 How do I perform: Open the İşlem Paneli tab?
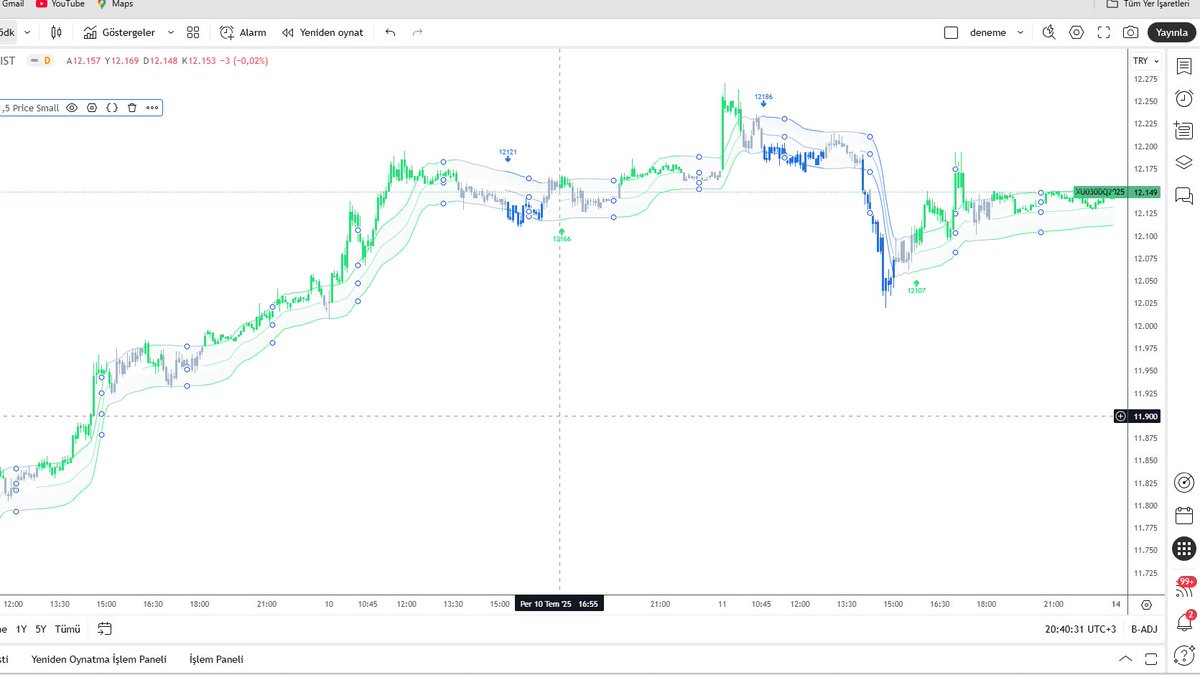click(216, 660)
